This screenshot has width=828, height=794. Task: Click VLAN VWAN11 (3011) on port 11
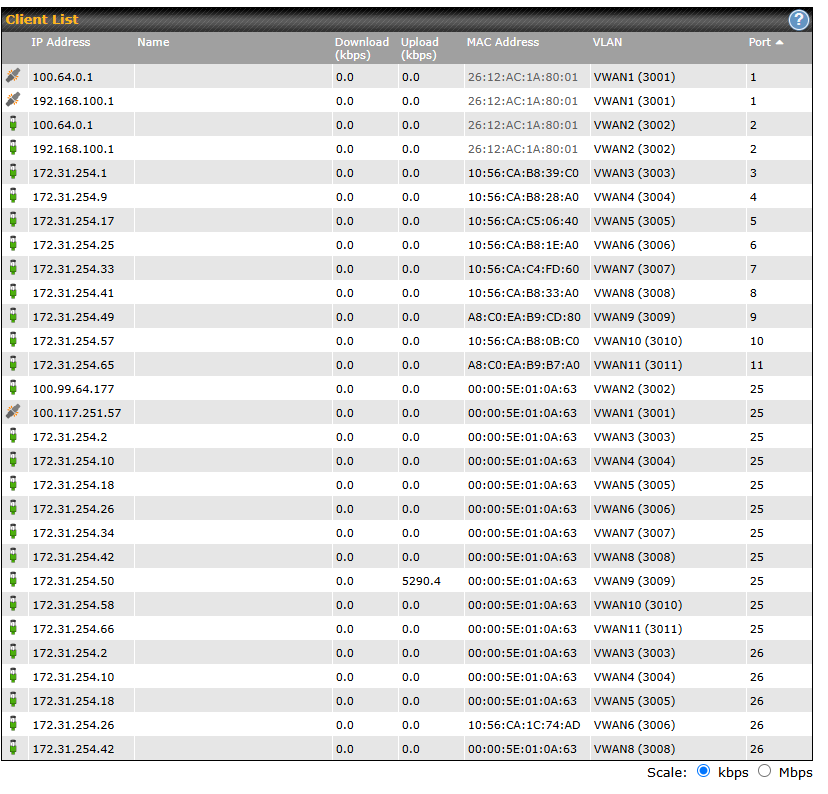point(638,365)
